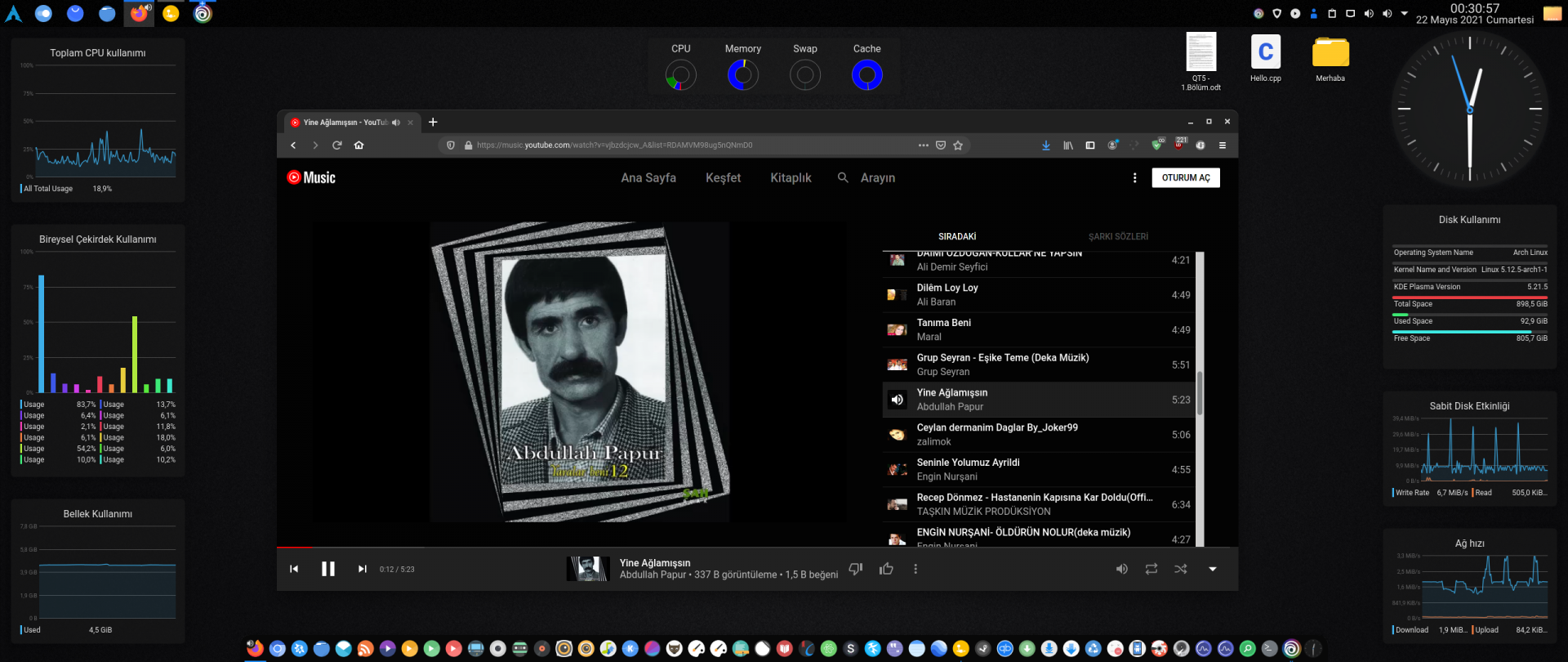The height and width of the screenshot is (662, 1568).
Task: Like the song with thumbs up
Action: click(x=886, y=569)
